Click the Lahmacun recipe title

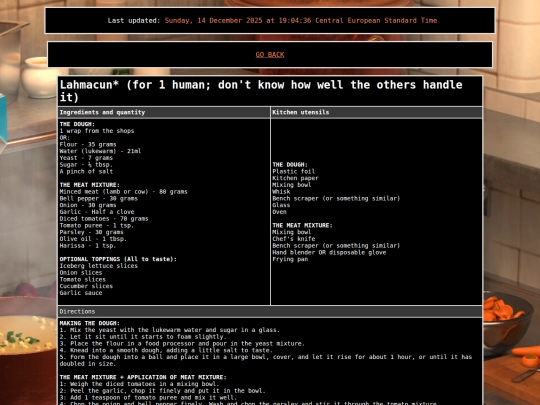(x=261, y=91)
